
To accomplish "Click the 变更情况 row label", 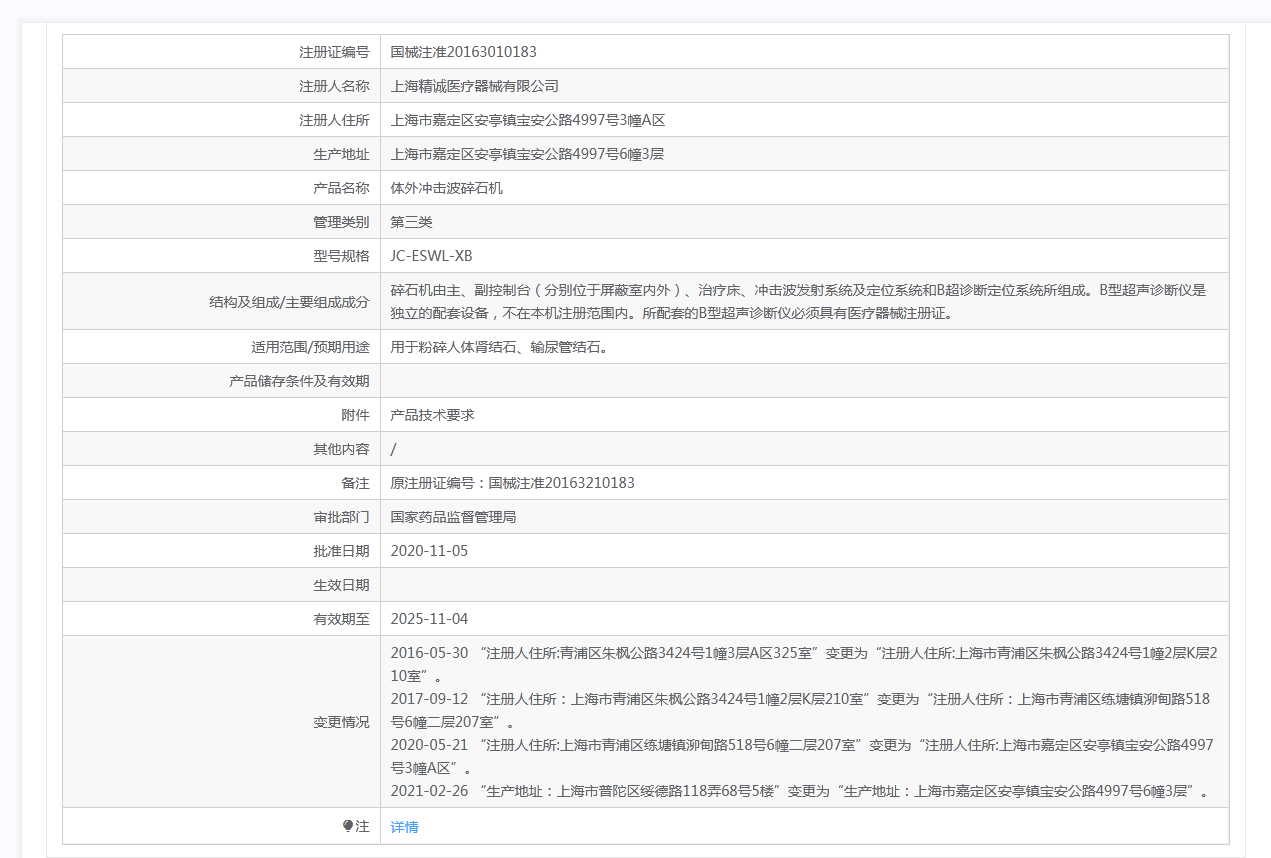I will (x=341, y=722).
